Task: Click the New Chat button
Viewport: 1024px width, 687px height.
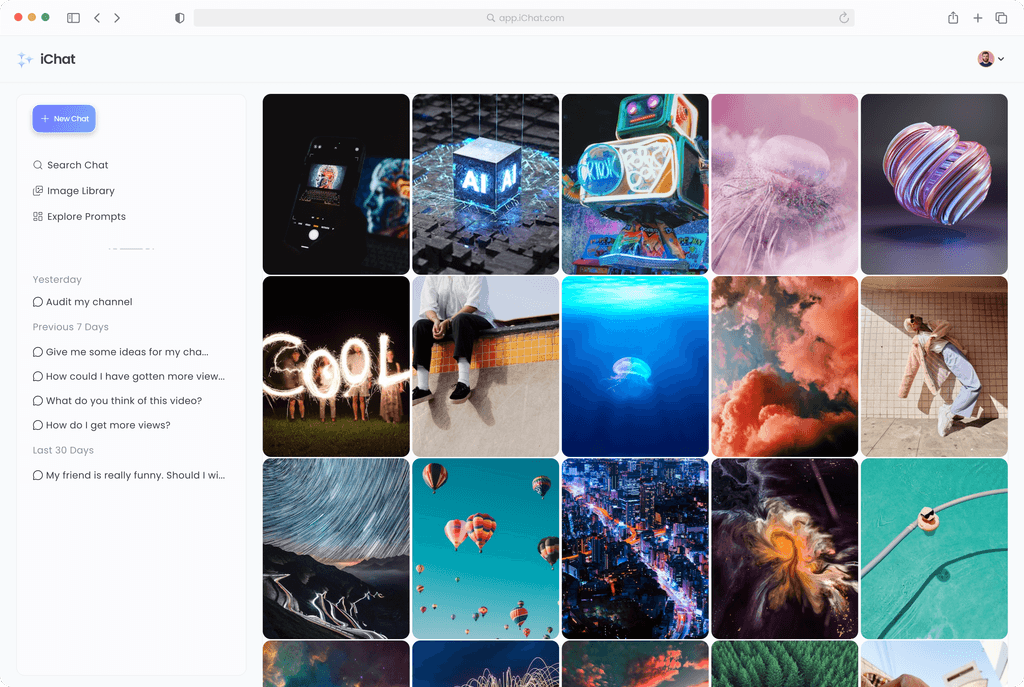Action: [64, 119]
